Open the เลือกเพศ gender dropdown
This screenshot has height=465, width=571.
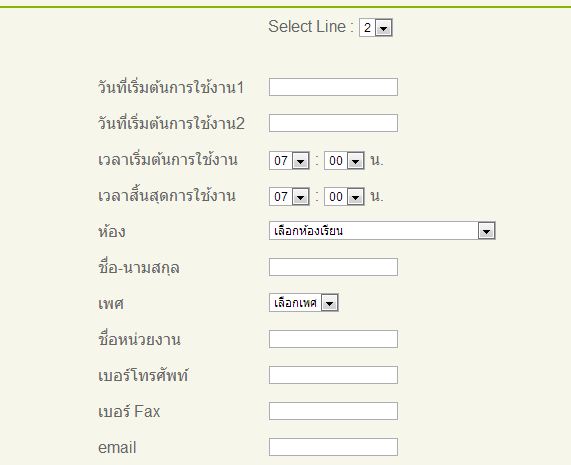click(x=304, y=303)
